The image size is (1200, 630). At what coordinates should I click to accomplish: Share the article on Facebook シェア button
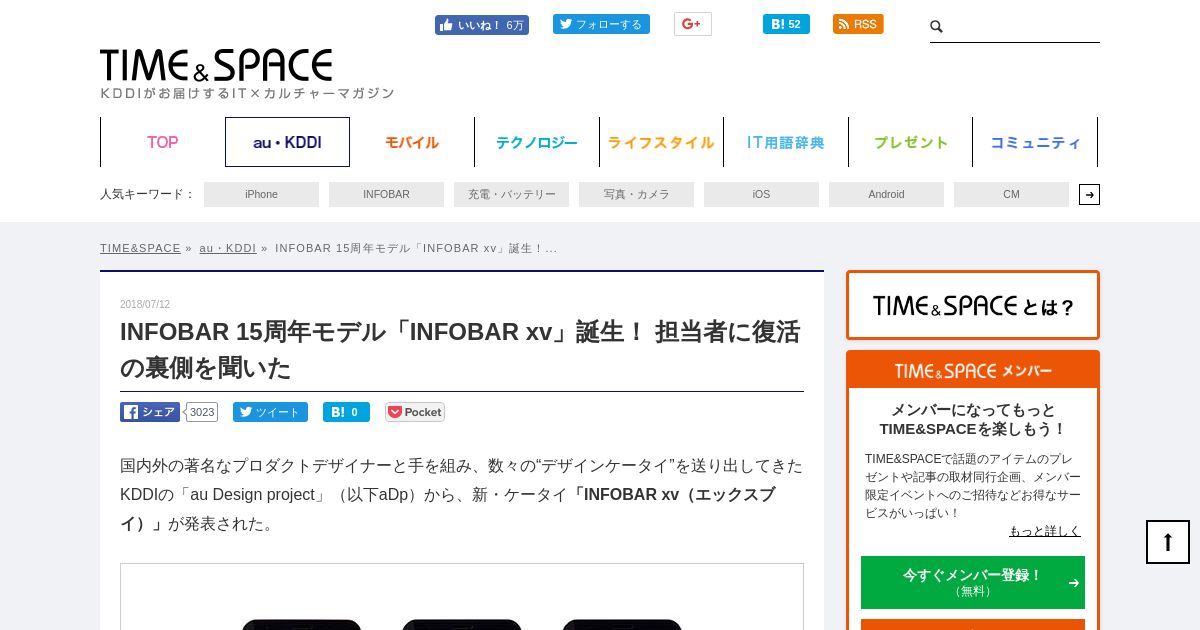coord(150,412)
